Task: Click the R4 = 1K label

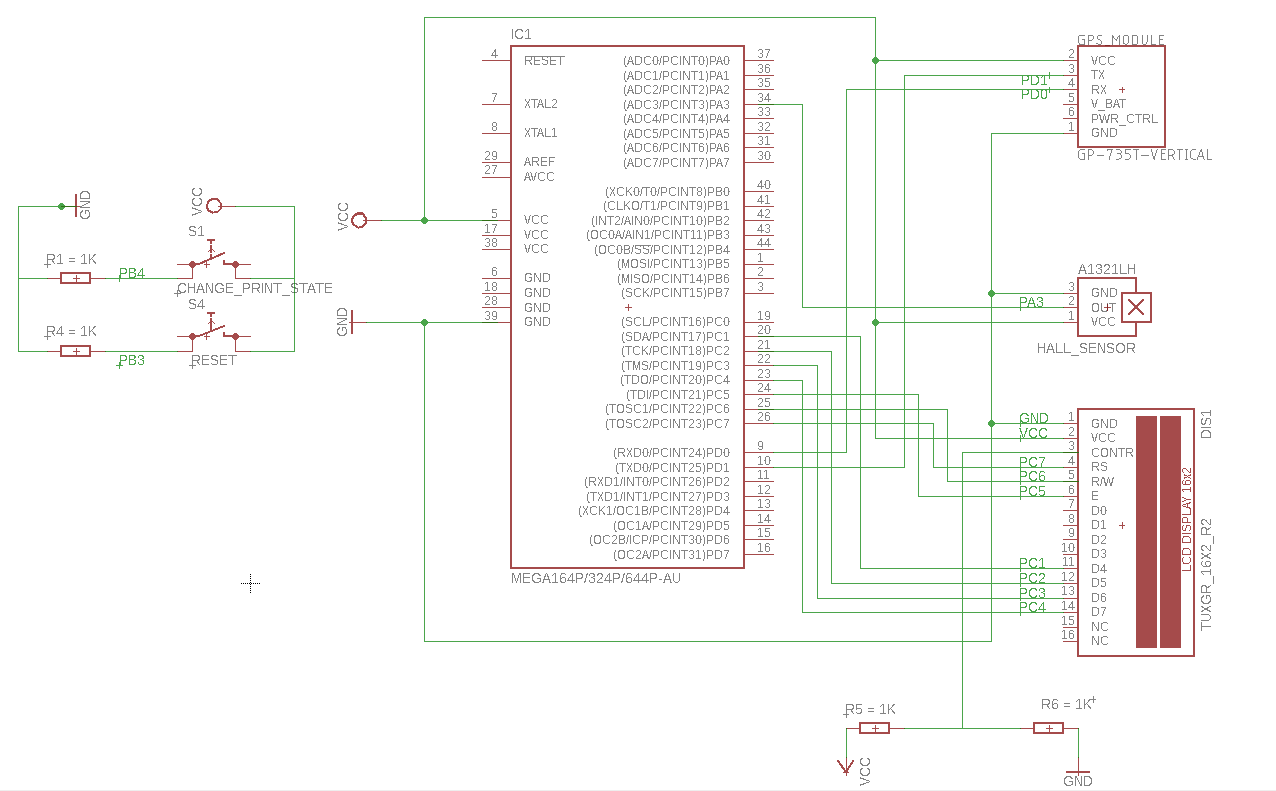Action: pyautogui.click(x=71, y=331)
